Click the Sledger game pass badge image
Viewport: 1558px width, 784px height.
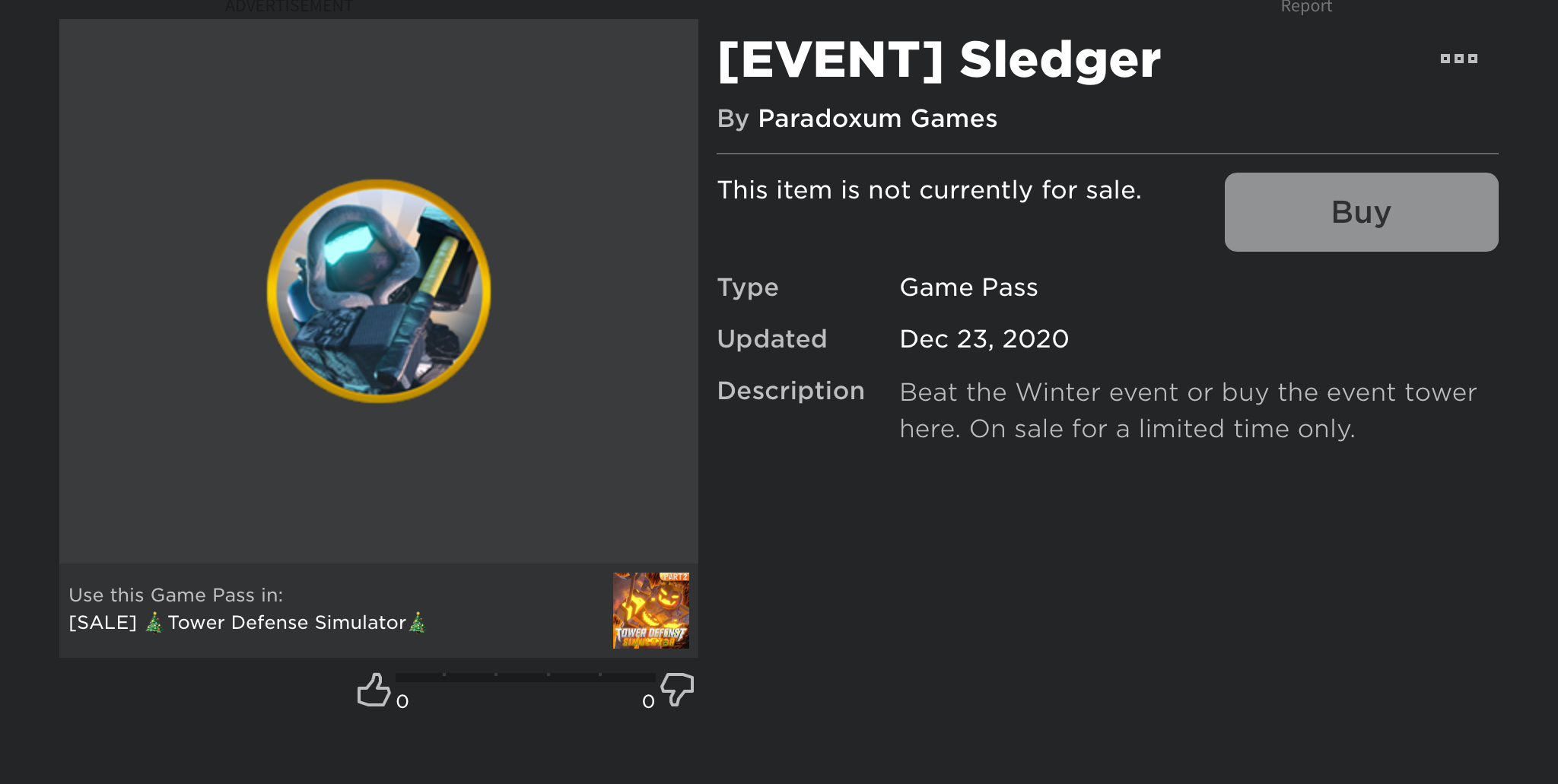coord(379,291)
